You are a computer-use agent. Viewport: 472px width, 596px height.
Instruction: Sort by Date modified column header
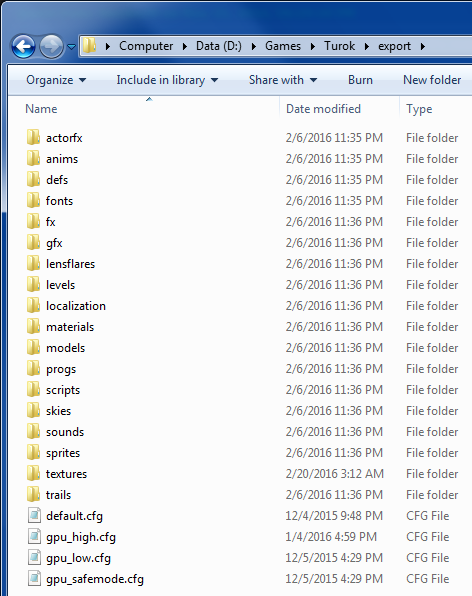339,109
